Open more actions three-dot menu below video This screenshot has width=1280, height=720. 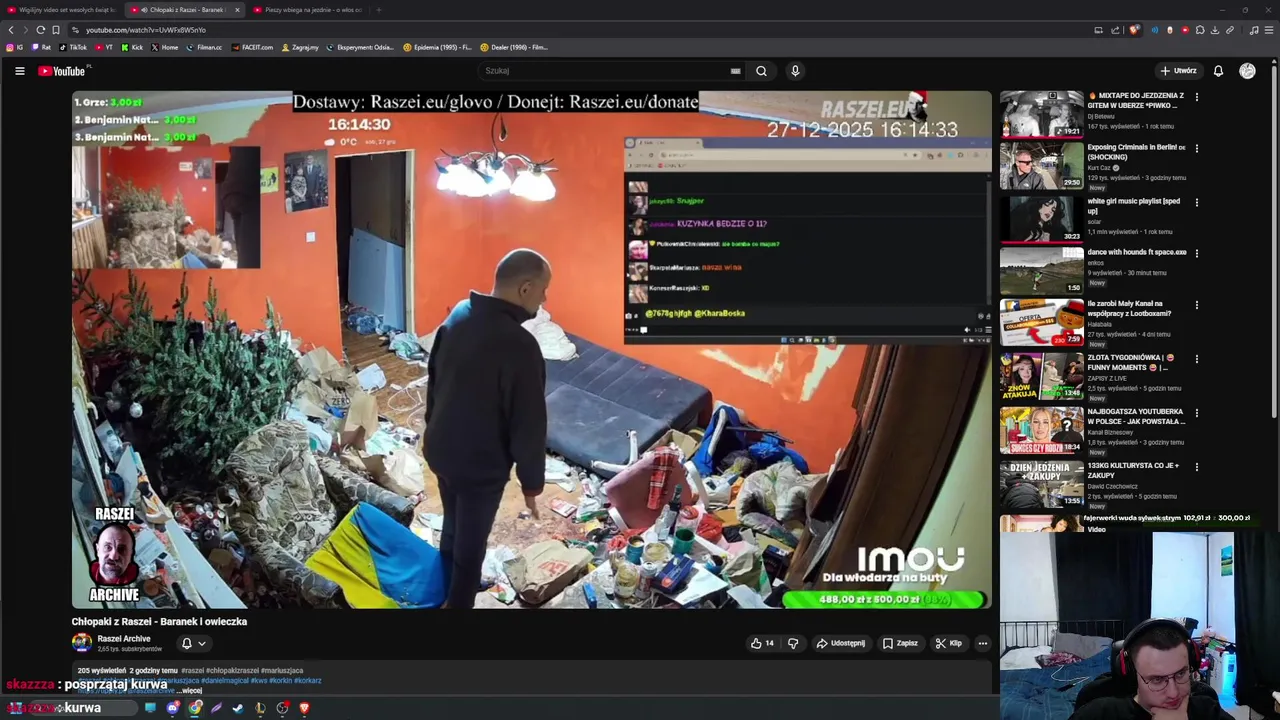983,643
